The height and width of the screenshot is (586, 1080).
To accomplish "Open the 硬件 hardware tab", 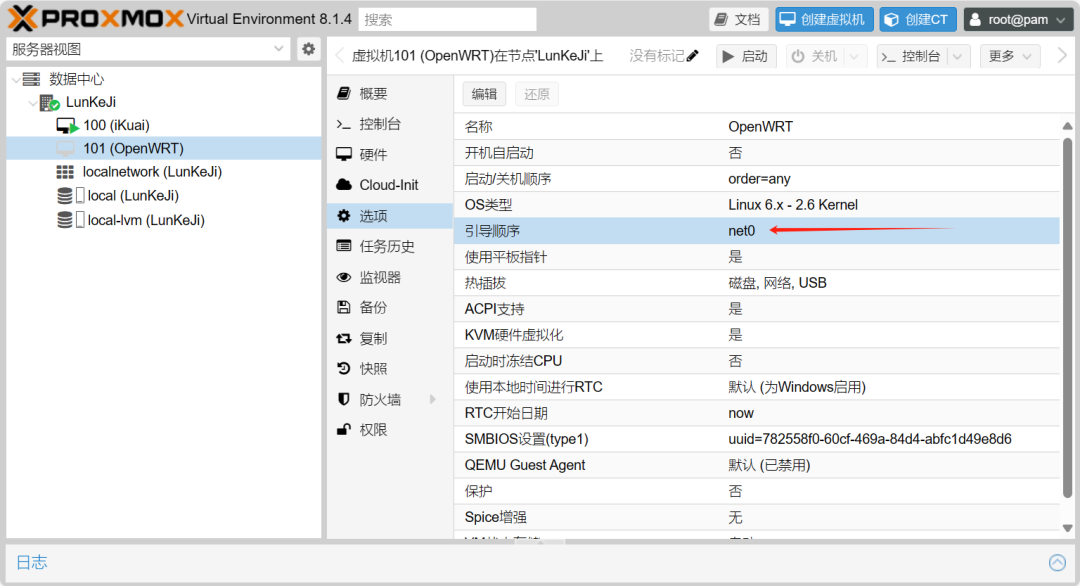I will point(390,155).
